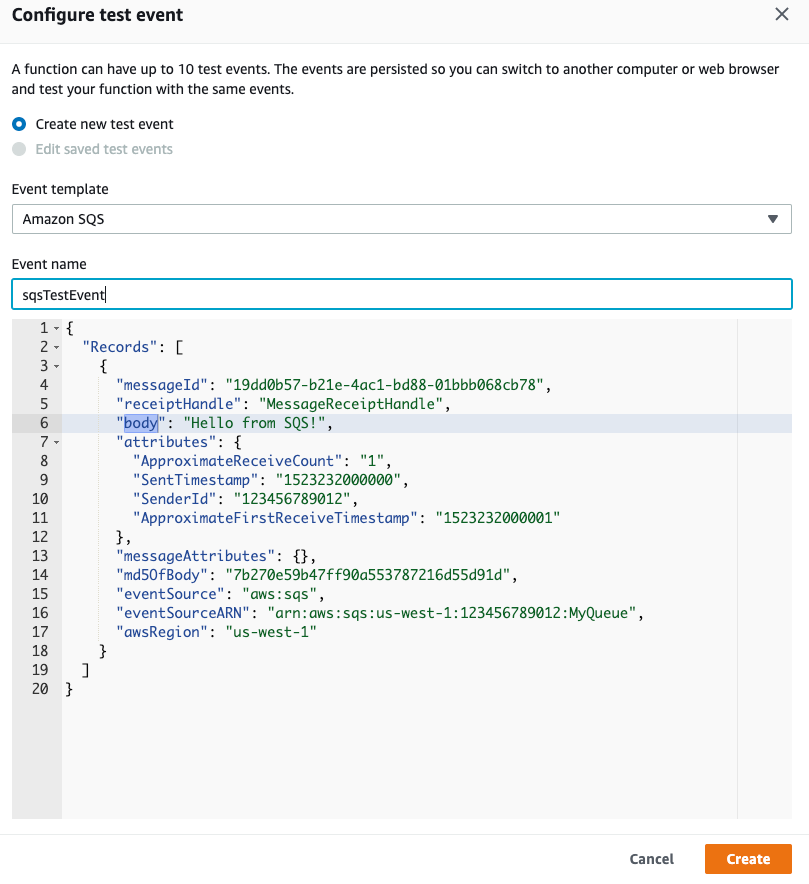Click the value "1523232000000"
The width and height of the screenshot is (809, 884).
[x=338, y=480]
